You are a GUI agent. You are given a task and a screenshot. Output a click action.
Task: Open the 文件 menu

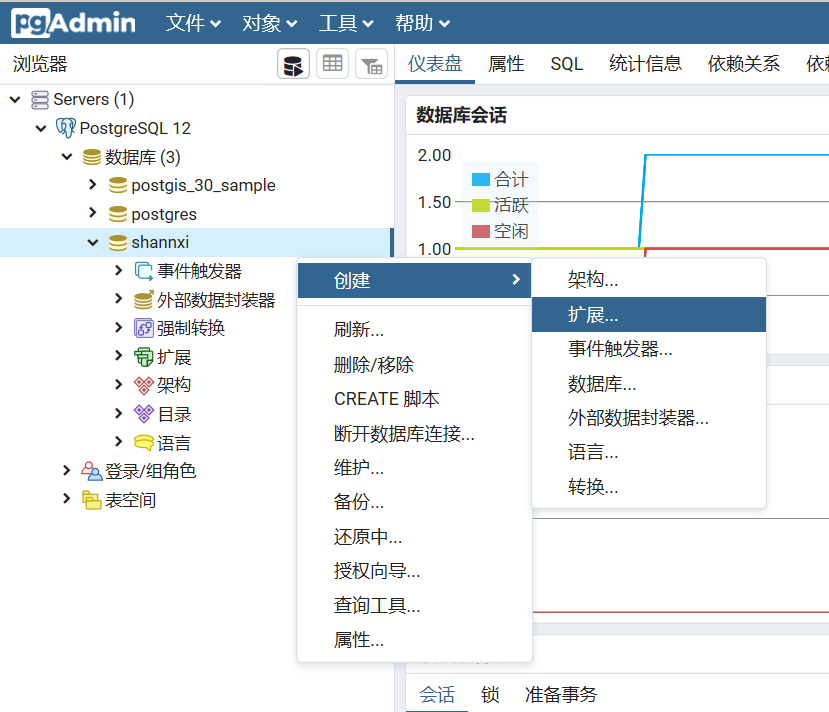(x=193, y=23)
